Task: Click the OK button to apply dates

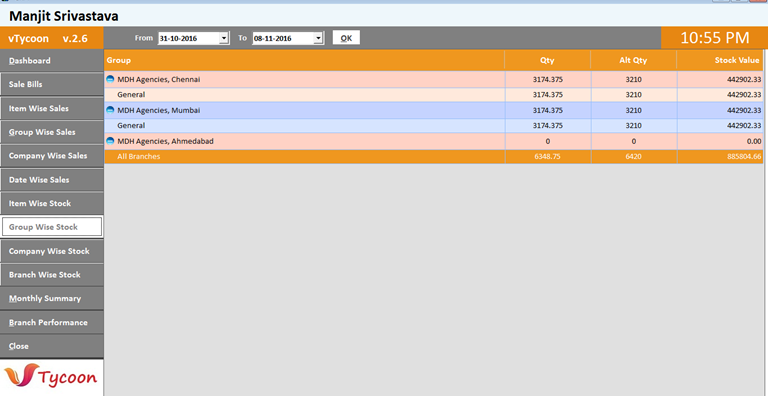Action: click(x=346, y=38)
